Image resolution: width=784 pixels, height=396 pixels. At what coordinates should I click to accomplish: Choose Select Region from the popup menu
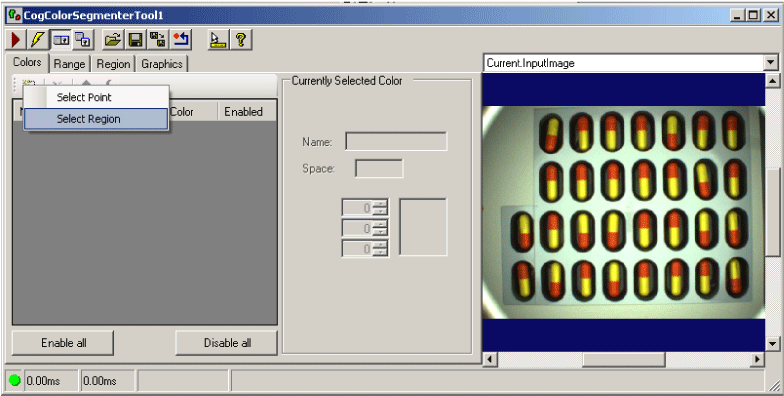click(96, 119)
